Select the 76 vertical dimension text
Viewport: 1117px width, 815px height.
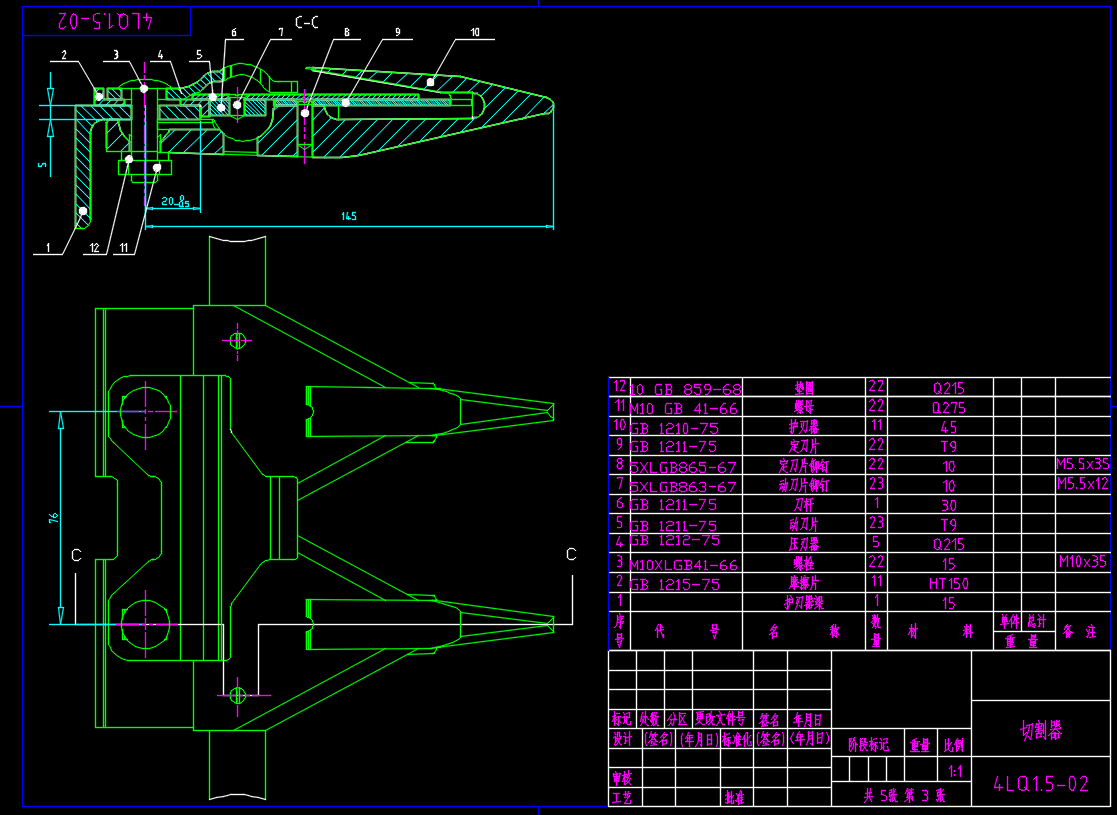coord(53,517)
